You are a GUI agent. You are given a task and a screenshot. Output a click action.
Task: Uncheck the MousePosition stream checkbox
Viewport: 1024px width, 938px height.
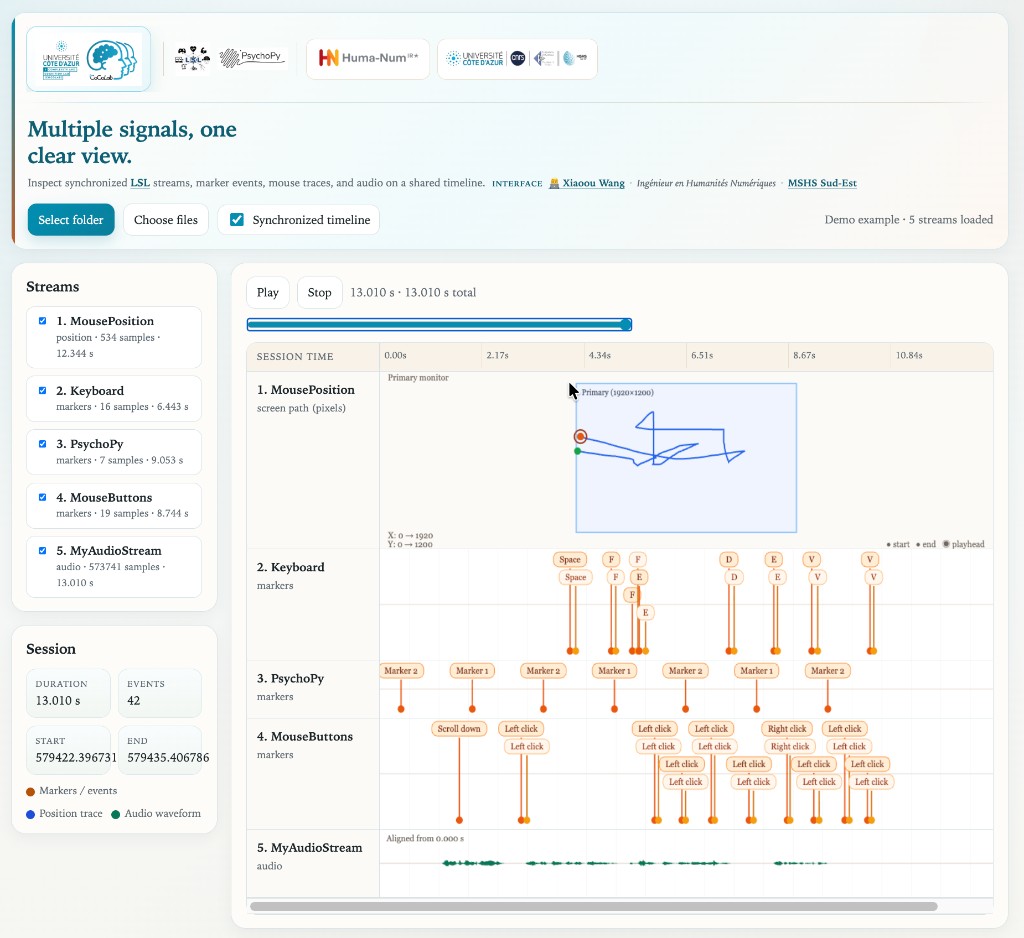(42, 321)
